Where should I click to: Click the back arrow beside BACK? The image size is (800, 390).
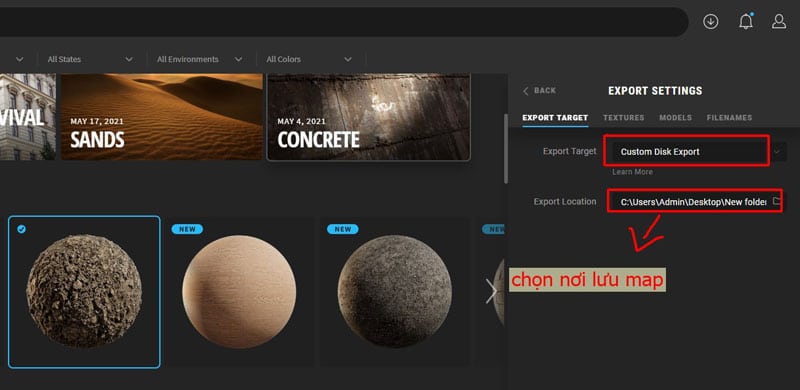tap(526, 91)
